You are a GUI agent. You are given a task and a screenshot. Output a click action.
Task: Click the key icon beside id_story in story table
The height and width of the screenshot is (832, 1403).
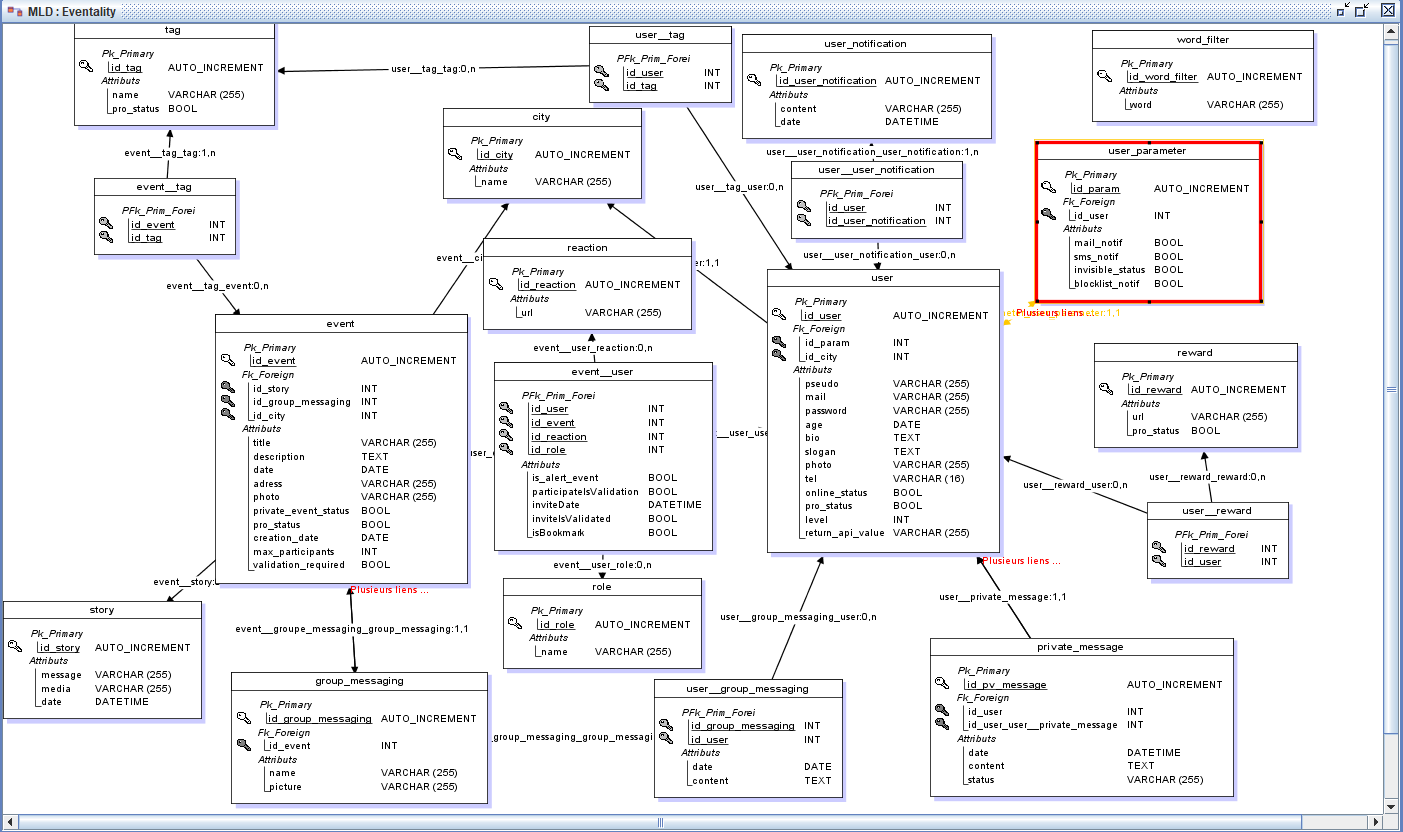(15, 646)
